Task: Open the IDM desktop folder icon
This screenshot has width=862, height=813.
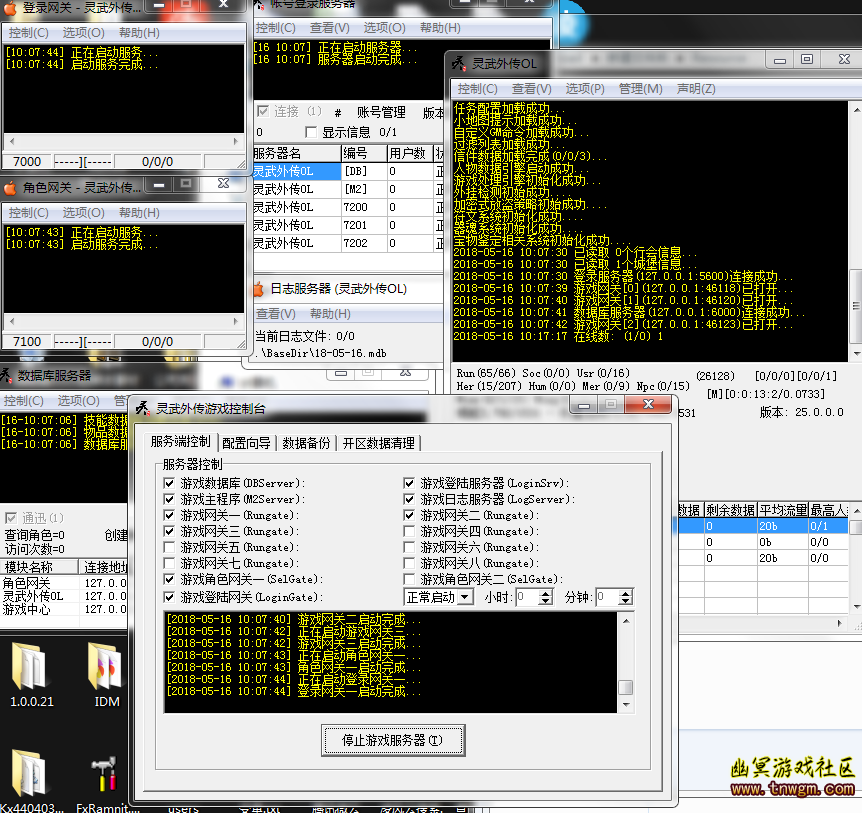Action: point(106,673)
